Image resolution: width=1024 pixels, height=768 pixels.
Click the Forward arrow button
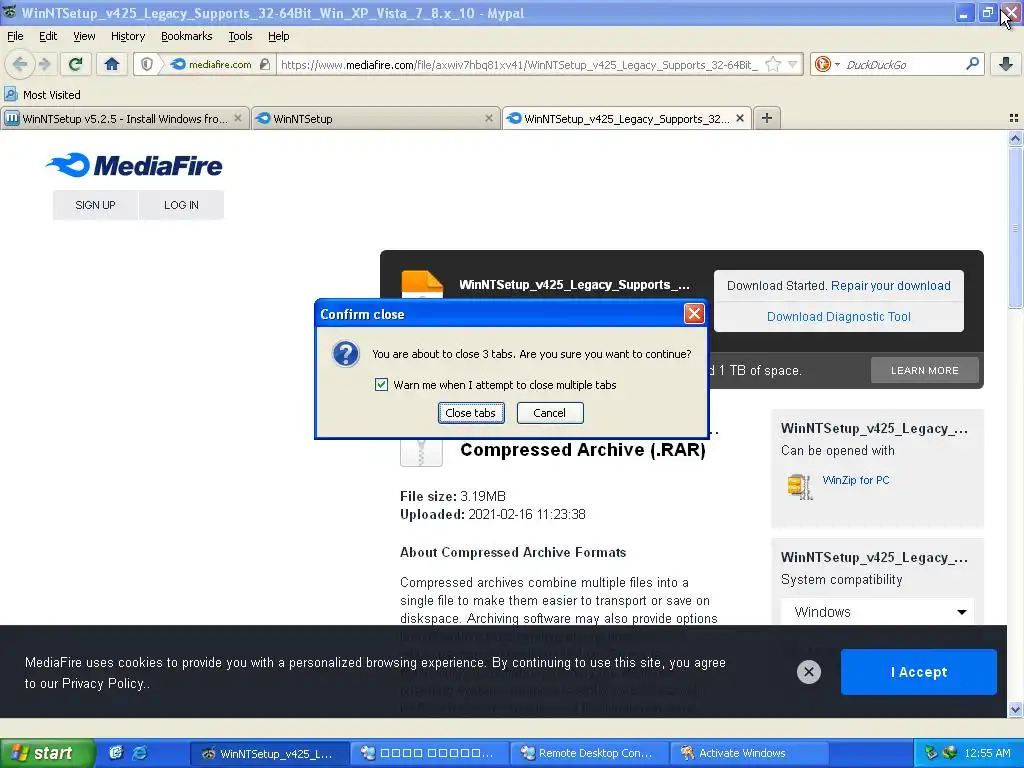click(x=44, y=64)
